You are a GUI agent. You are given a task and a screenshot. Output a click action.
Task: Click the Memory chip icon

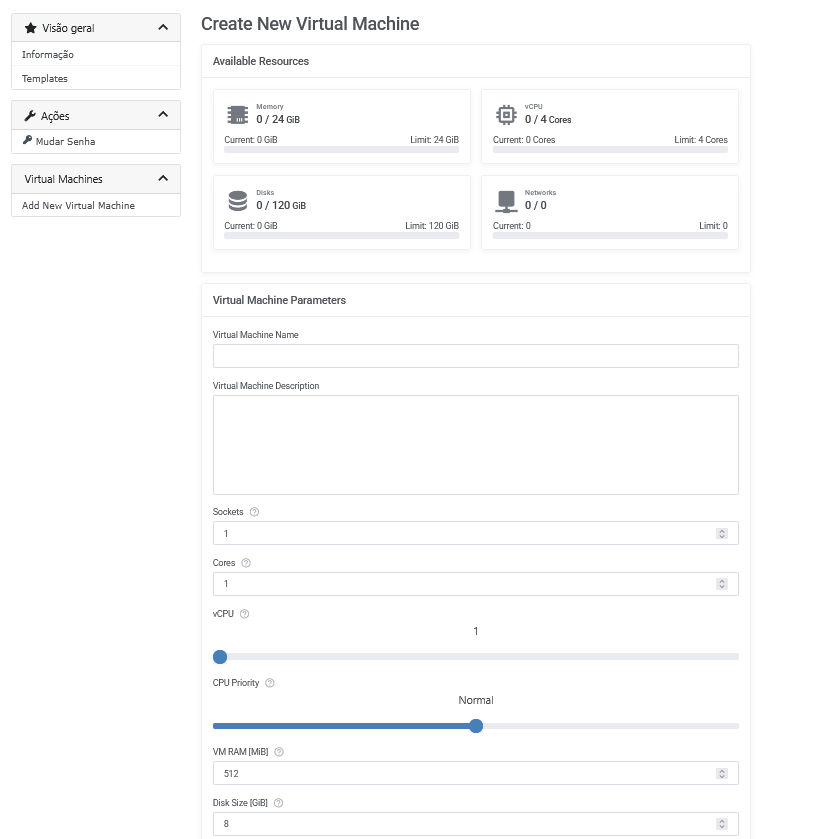(237, 115)
